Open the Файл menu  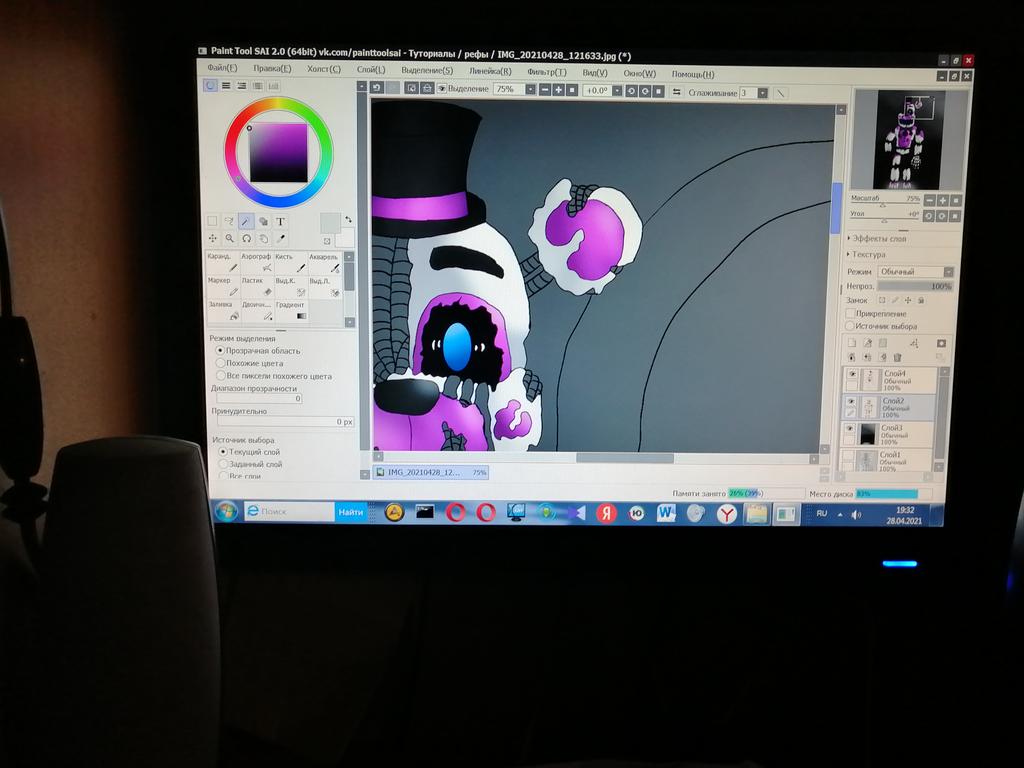click(222, 67)
